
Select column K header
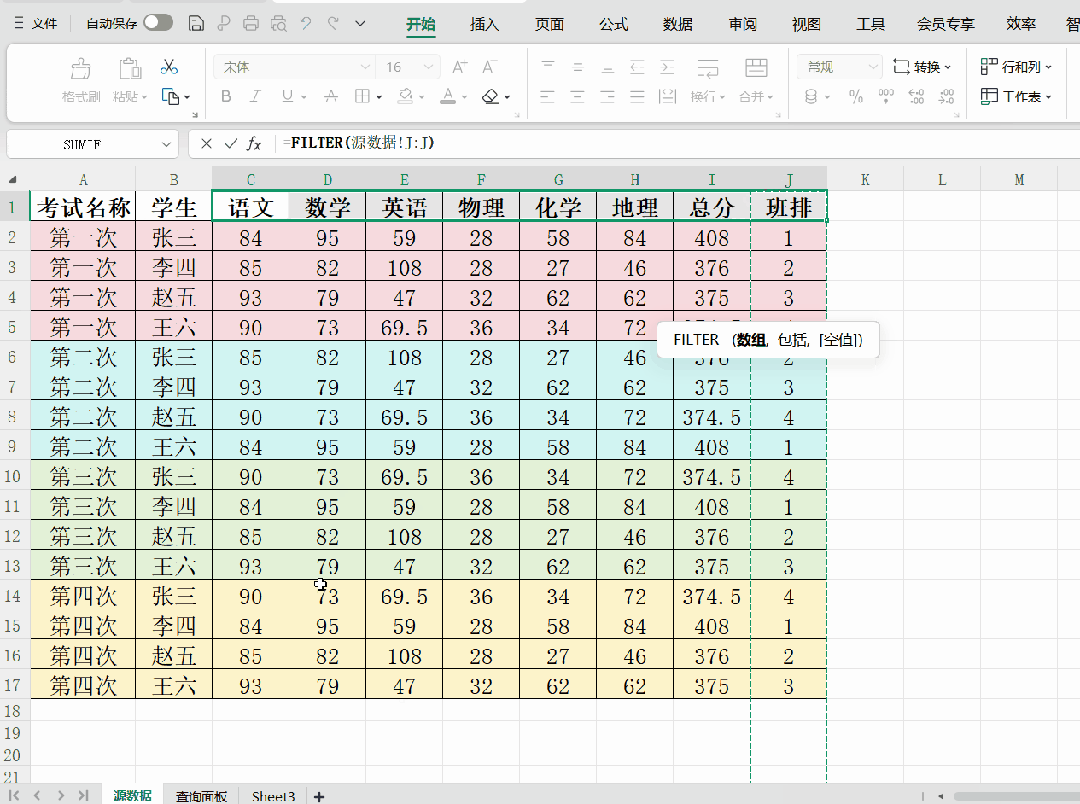pyautogui.click(x=865, y=180)
